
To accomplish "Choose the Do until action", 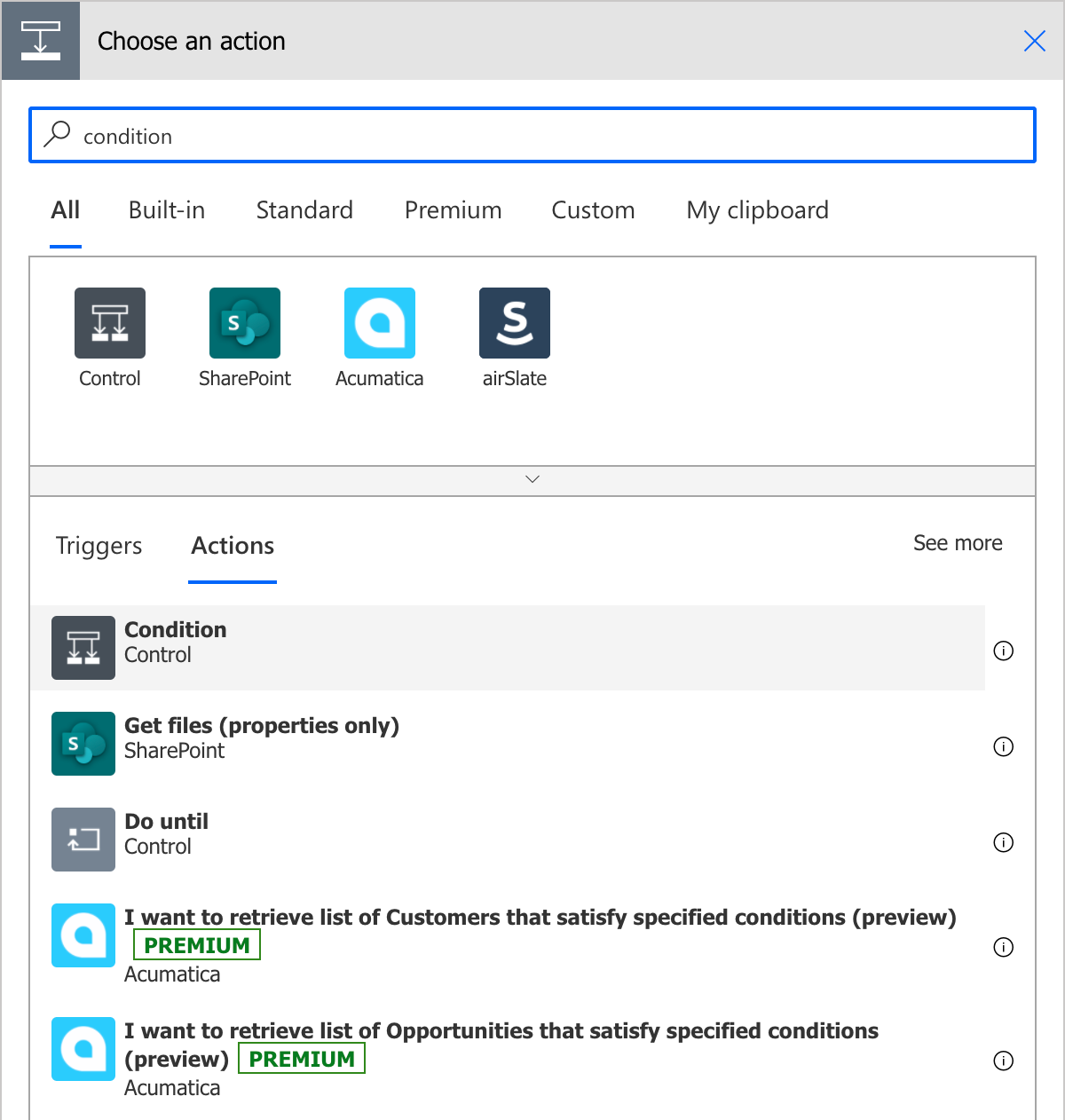I will click(x=508, y=840).
